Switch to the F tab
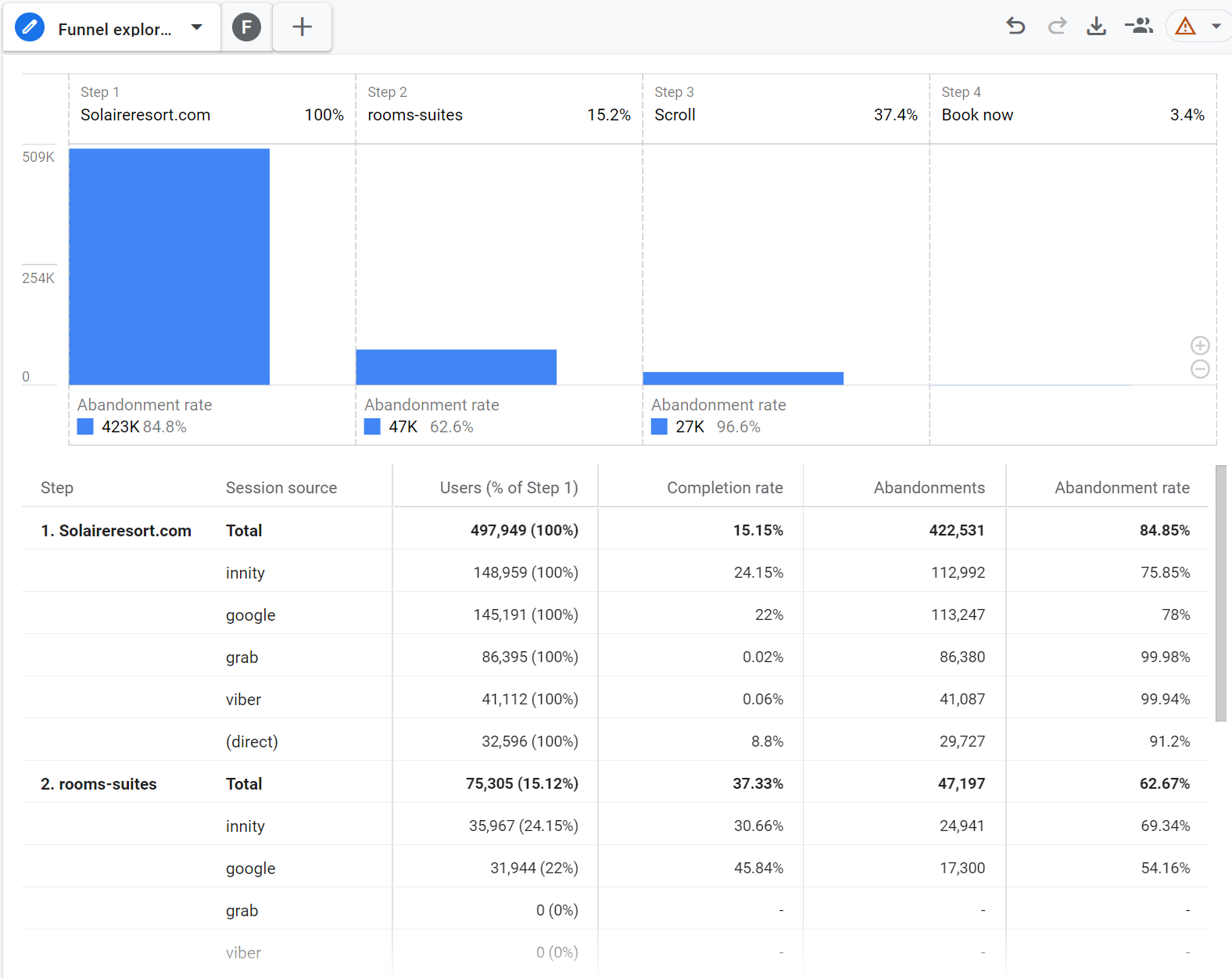 tap(246, 28)
